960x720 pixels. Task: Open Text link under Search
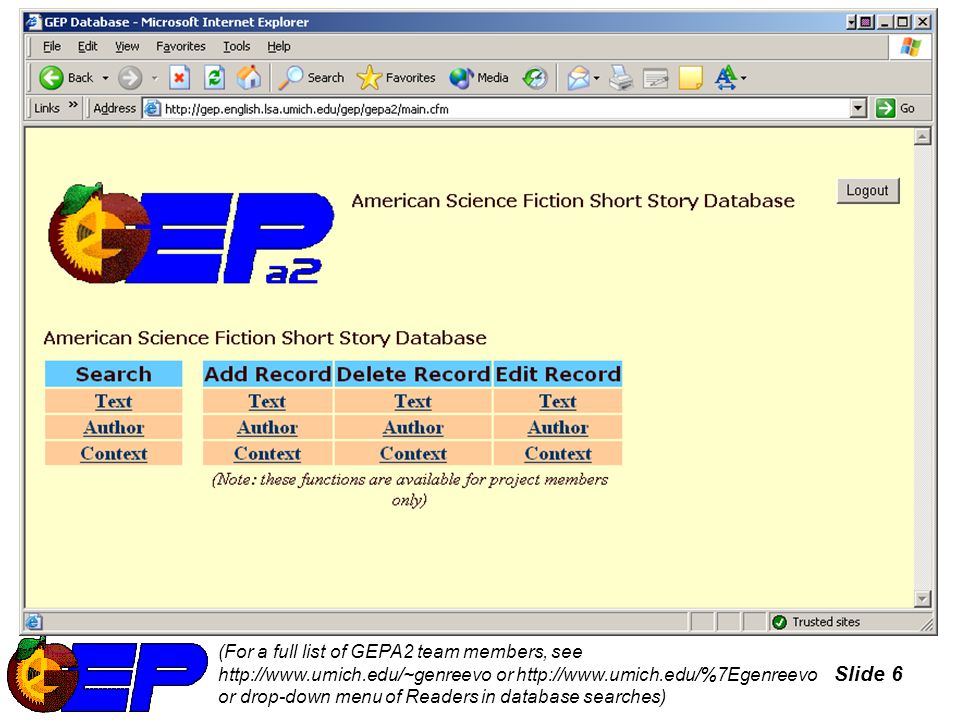tap(113, 402)
